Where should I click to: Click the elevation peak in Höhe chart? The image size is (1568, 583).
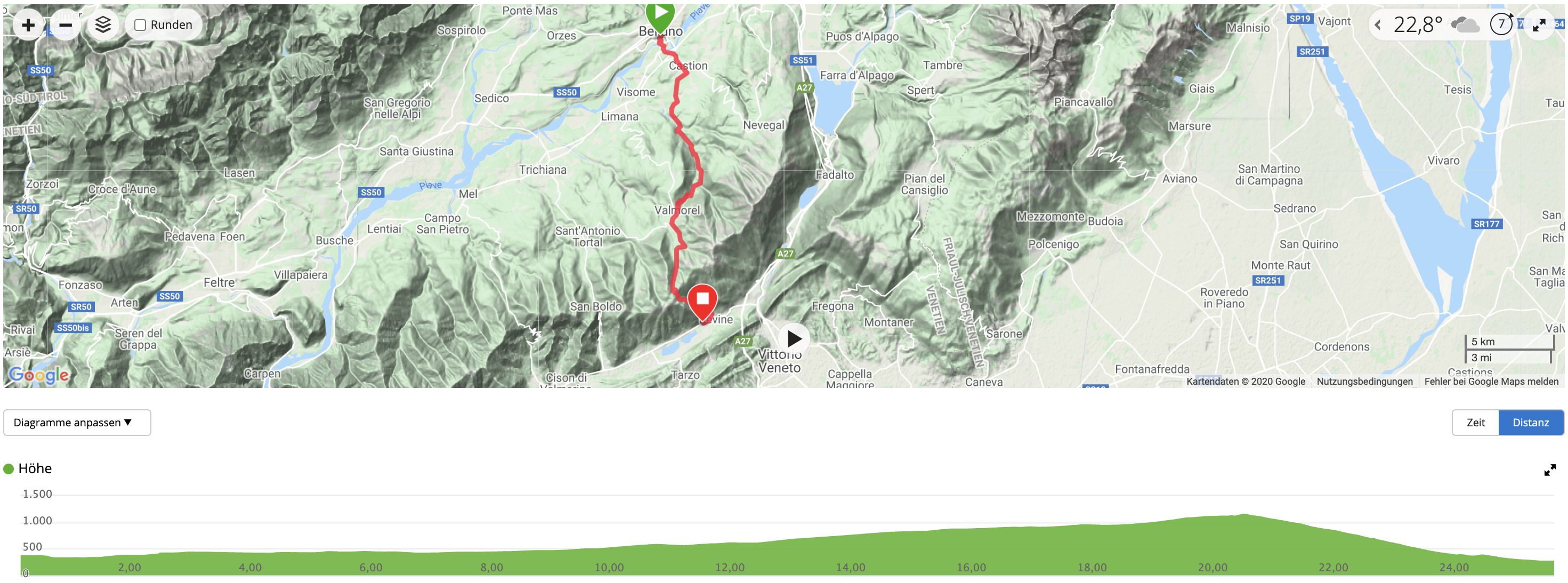coord(1245,515)
